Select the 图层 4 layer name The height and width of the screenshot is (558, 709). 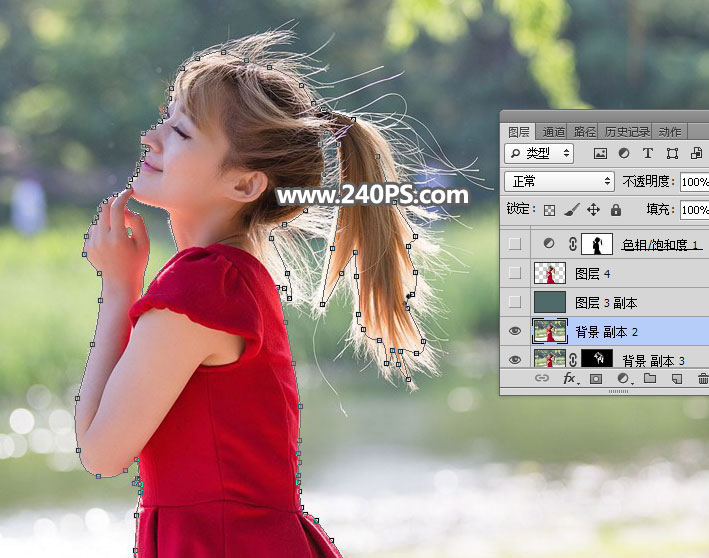(x=592, y=274)
